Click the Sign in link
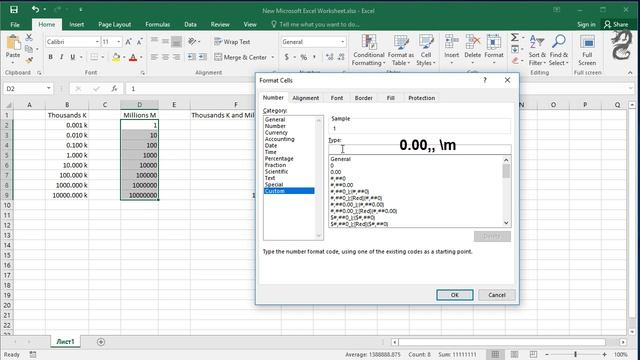Screen dimensions: 640x360 (x=586, y=24)
